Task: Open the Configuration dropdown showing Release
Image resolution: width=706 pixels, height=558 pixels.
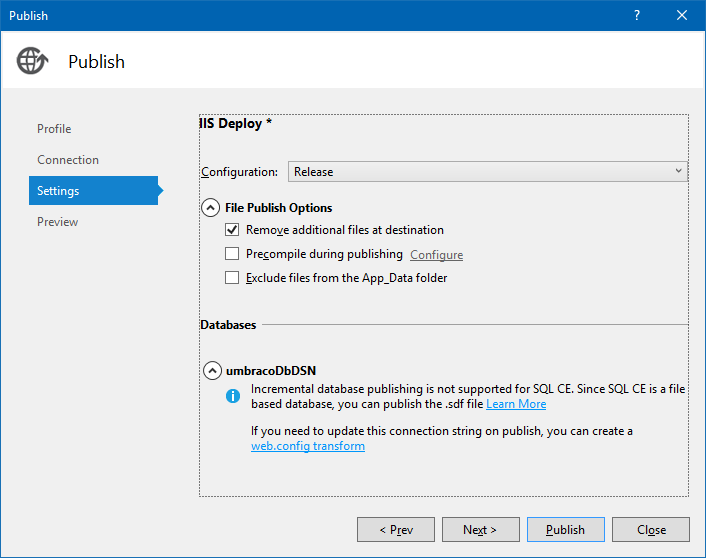Action: pos(488,172)
